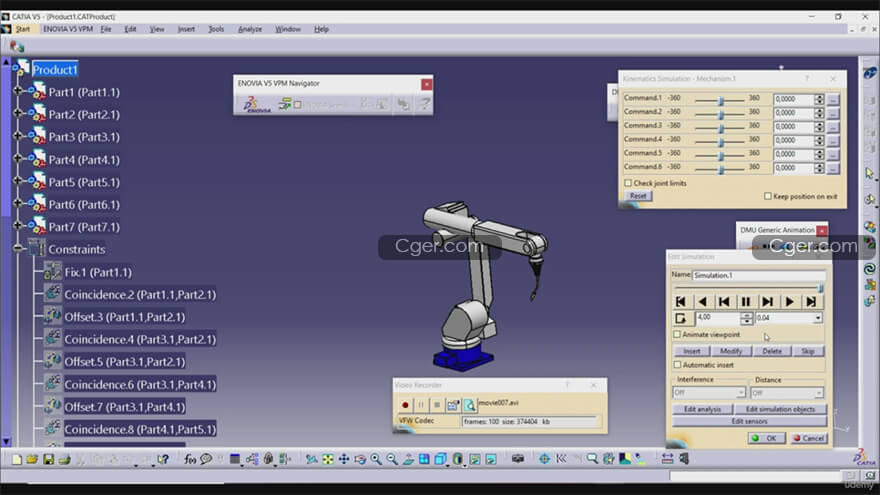Viewport: 880px width, 495px height.
Task: Click the Fly mode flying plane icon
Action: [x=311, y=459]
